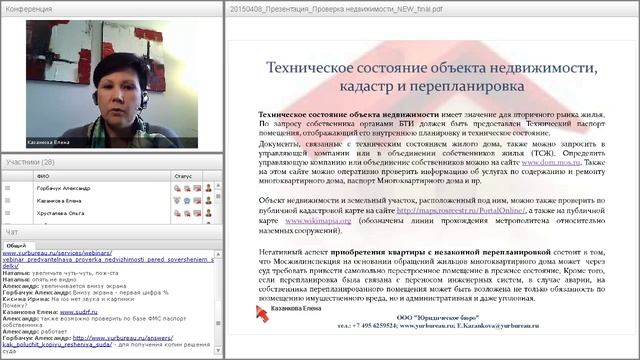Click the screen sharing icon for Горбачук Александр
Viewport: 640px width, 360px height.
click(197, 188)
